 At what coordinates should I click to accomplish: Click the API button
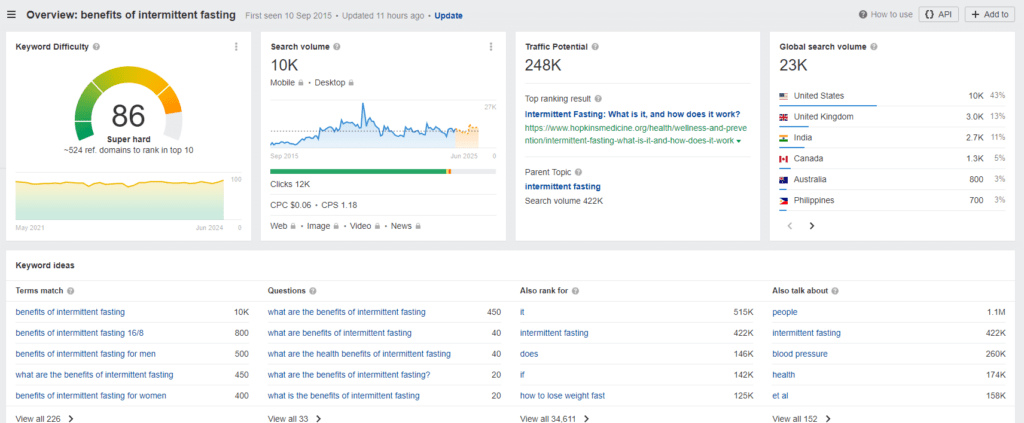[x=938, y=14]
